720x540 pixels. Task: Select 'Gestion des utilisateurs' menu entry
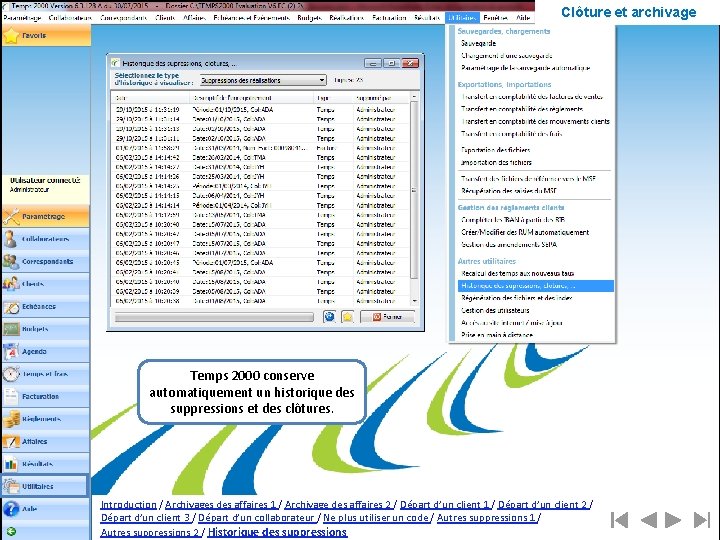click(495, 310)
